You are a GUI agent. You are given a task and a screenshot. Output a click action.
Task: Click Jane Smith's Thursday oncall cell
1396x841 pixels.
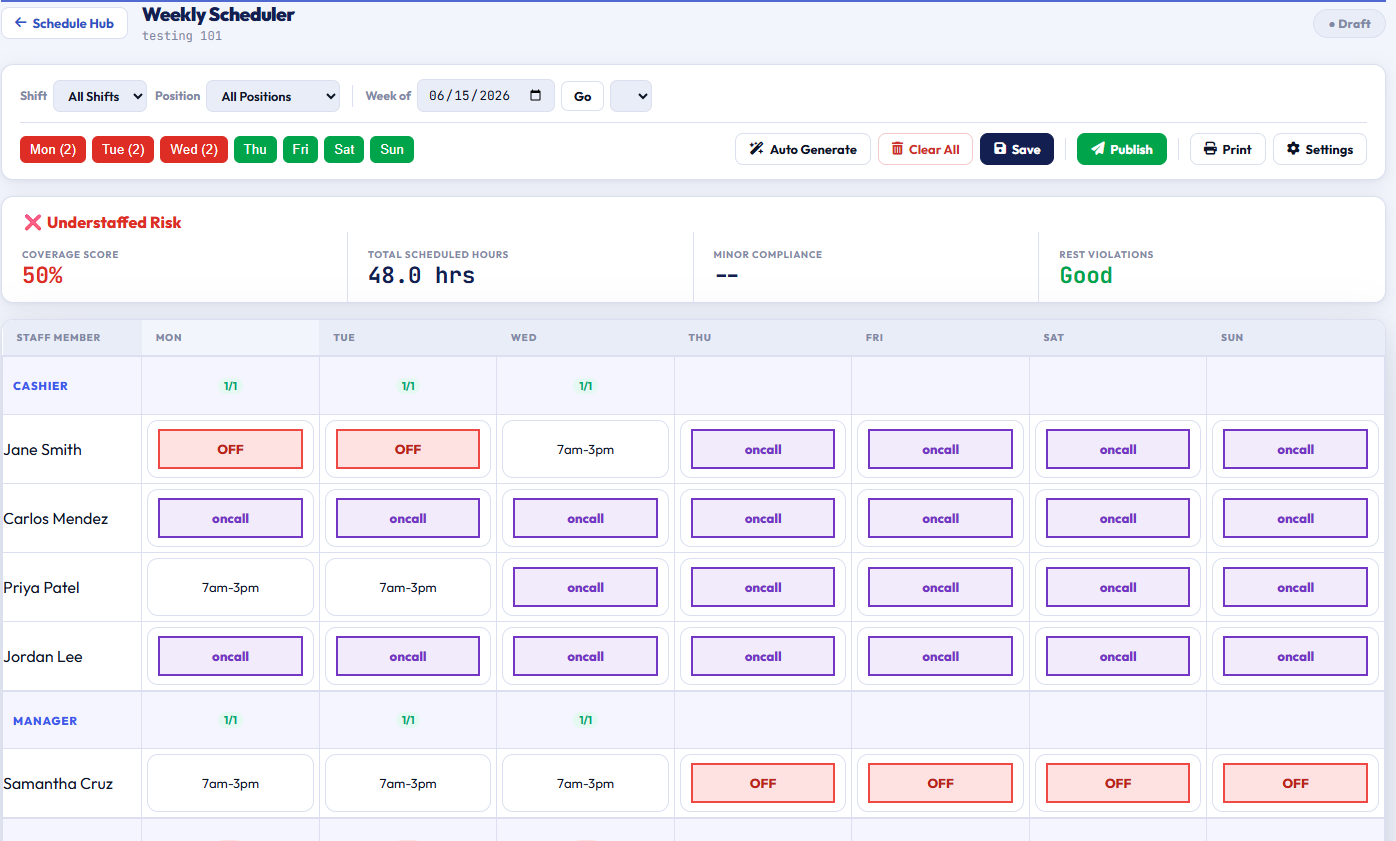coord(763,449)
